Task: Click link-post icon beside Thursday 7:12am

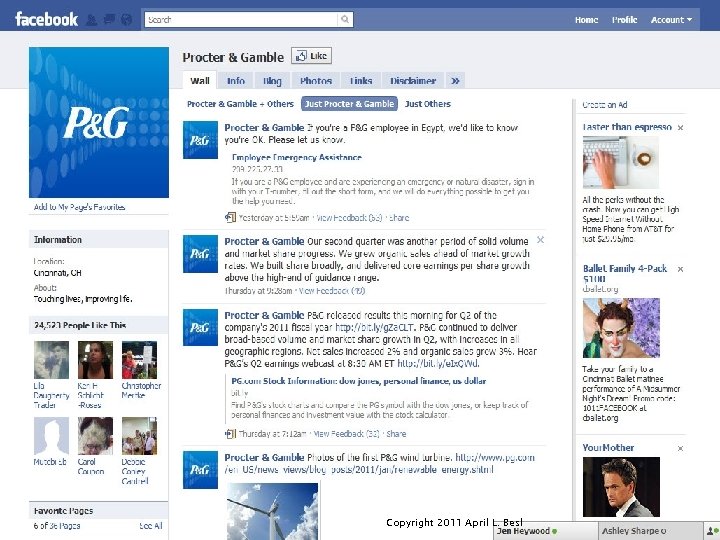Action: [x=230, y=433]
